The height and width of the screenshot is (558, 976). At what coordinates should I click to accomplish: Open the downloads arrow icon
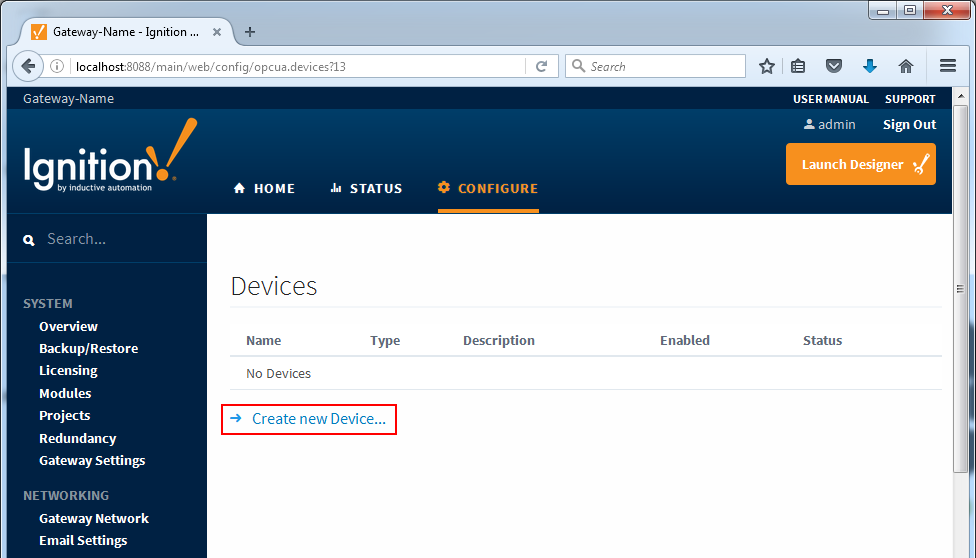click(869, 66)
